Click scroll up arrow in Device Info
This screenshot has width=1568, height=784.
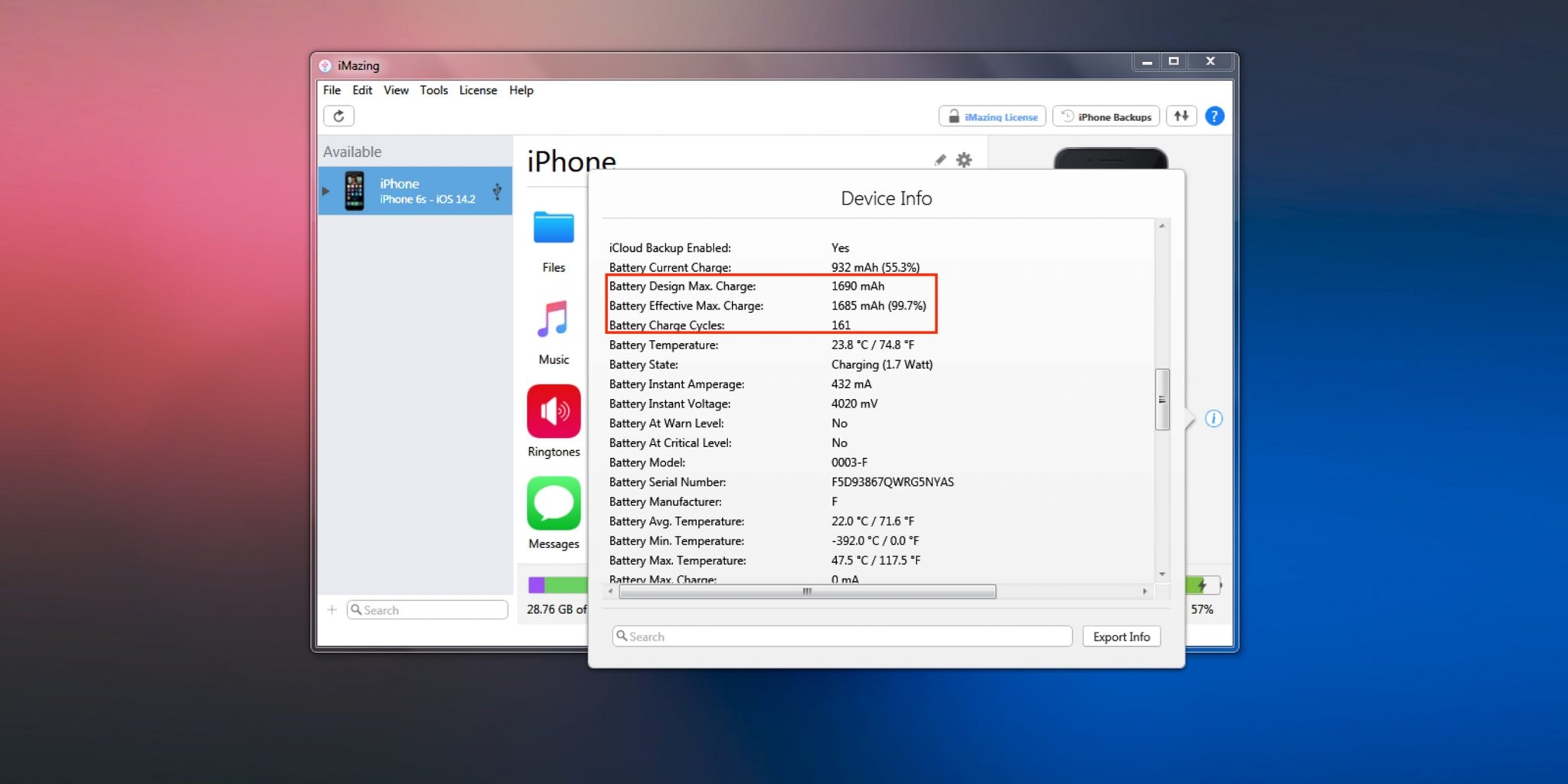[x=1162, y=226]
